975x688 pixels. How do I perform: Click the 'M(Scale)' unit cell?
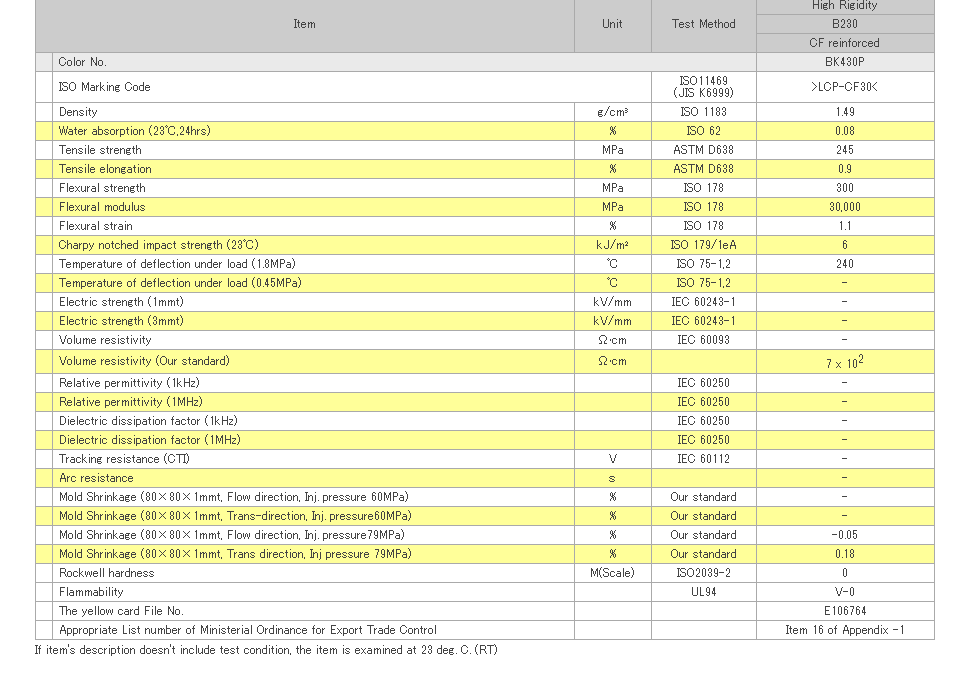(612, 573)
